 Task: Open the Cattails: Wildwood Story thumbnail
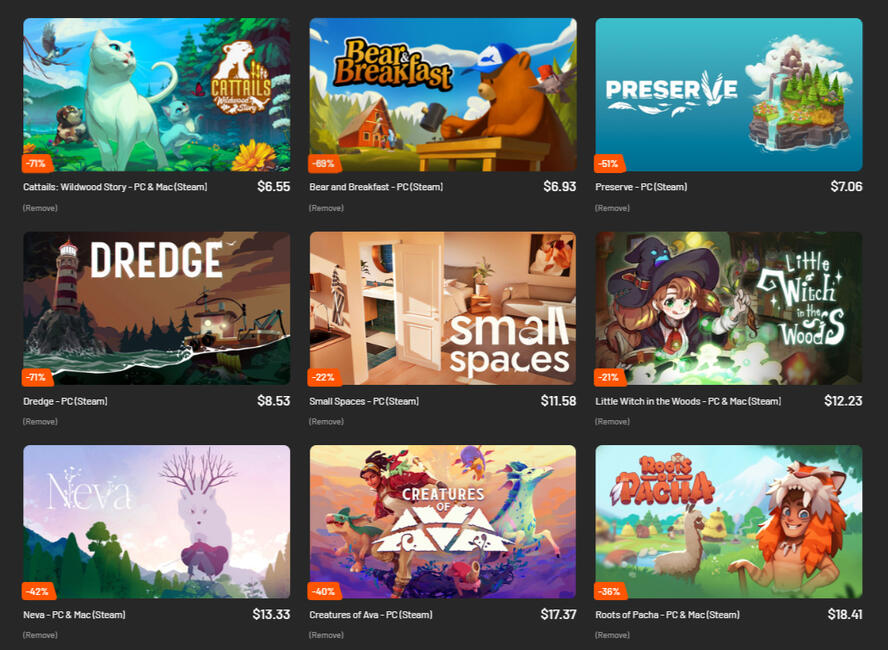(x=157, y=95)
